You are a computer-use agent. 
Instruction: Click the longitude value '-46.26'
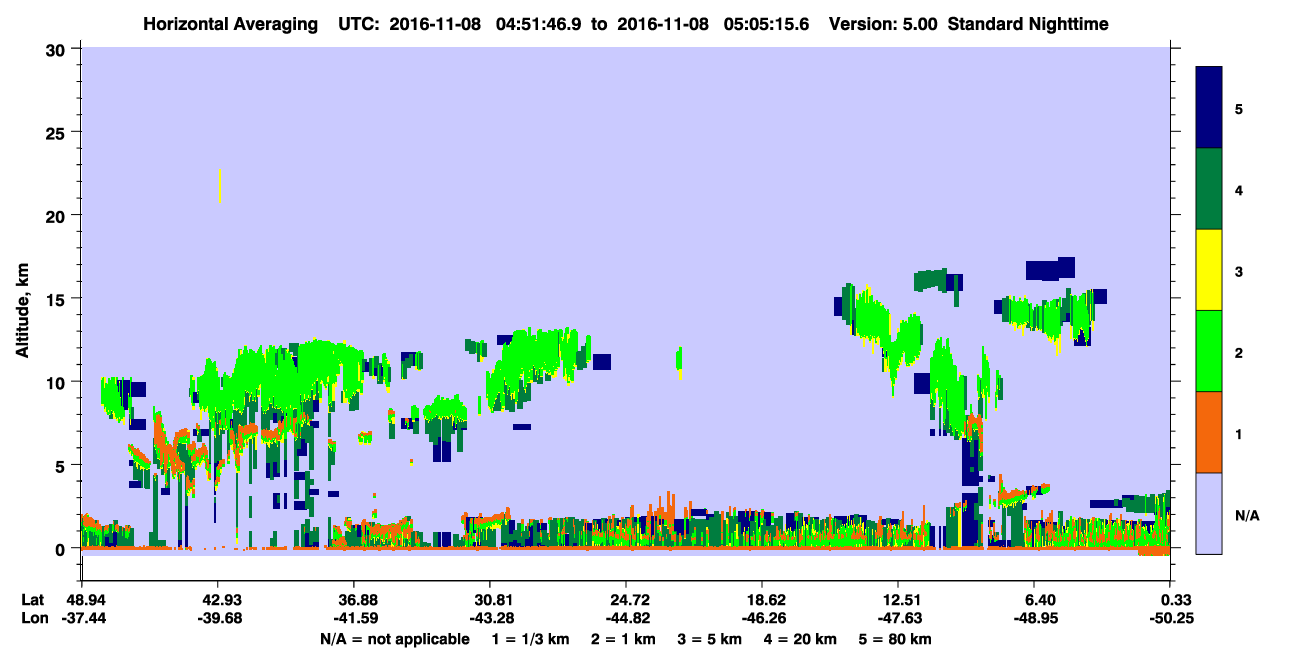click(x=762, y=619)
